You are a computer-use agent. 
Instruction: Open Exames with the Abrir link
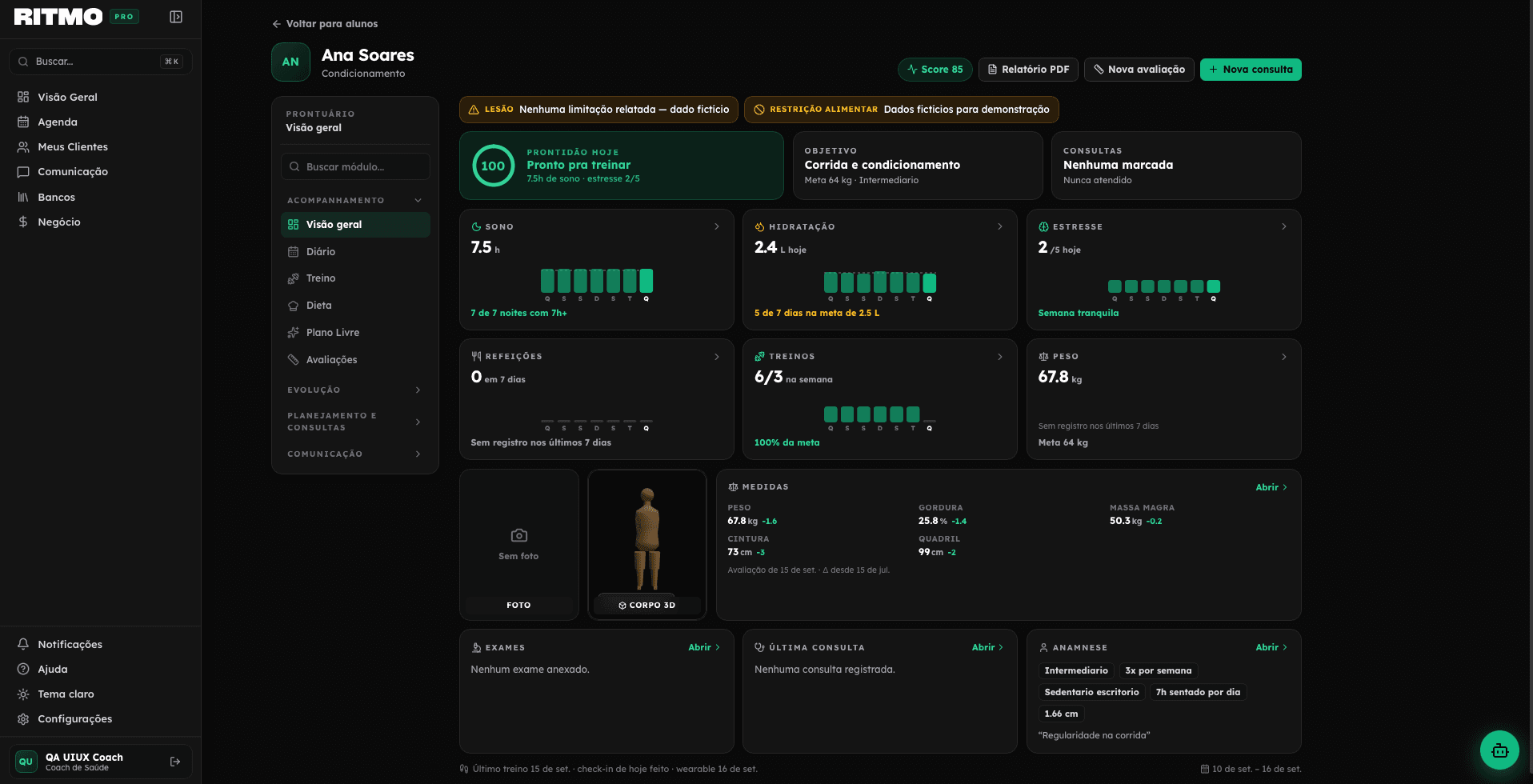[x=704, y=647]
